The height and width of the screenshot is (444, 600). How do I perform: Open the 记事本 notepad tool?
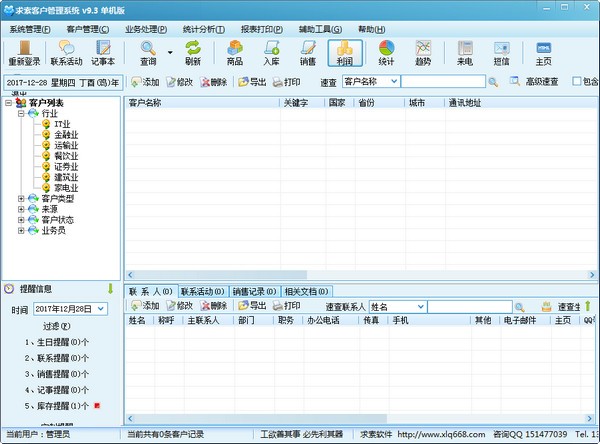click(x=104, y=52)
